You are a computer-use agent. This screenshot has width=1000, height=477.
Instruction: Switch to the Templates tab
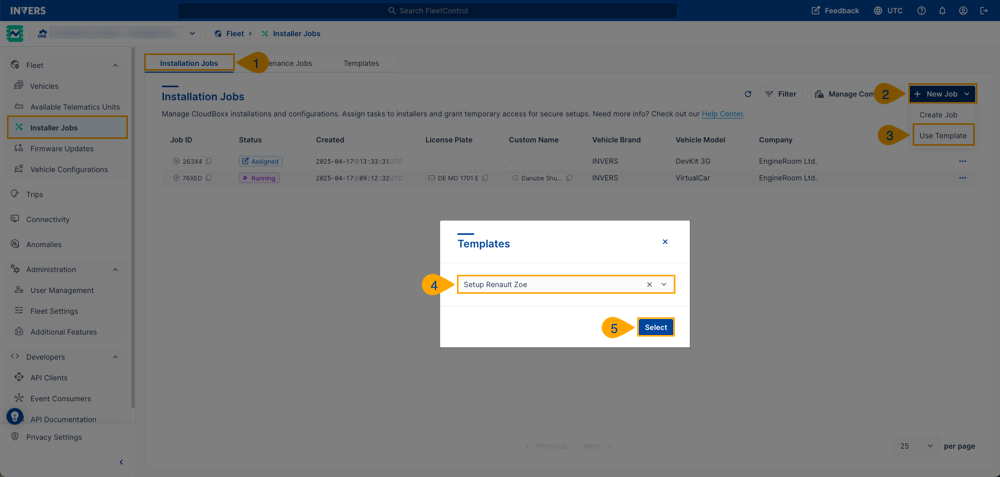pyautogui.click(x=361, y=63)
